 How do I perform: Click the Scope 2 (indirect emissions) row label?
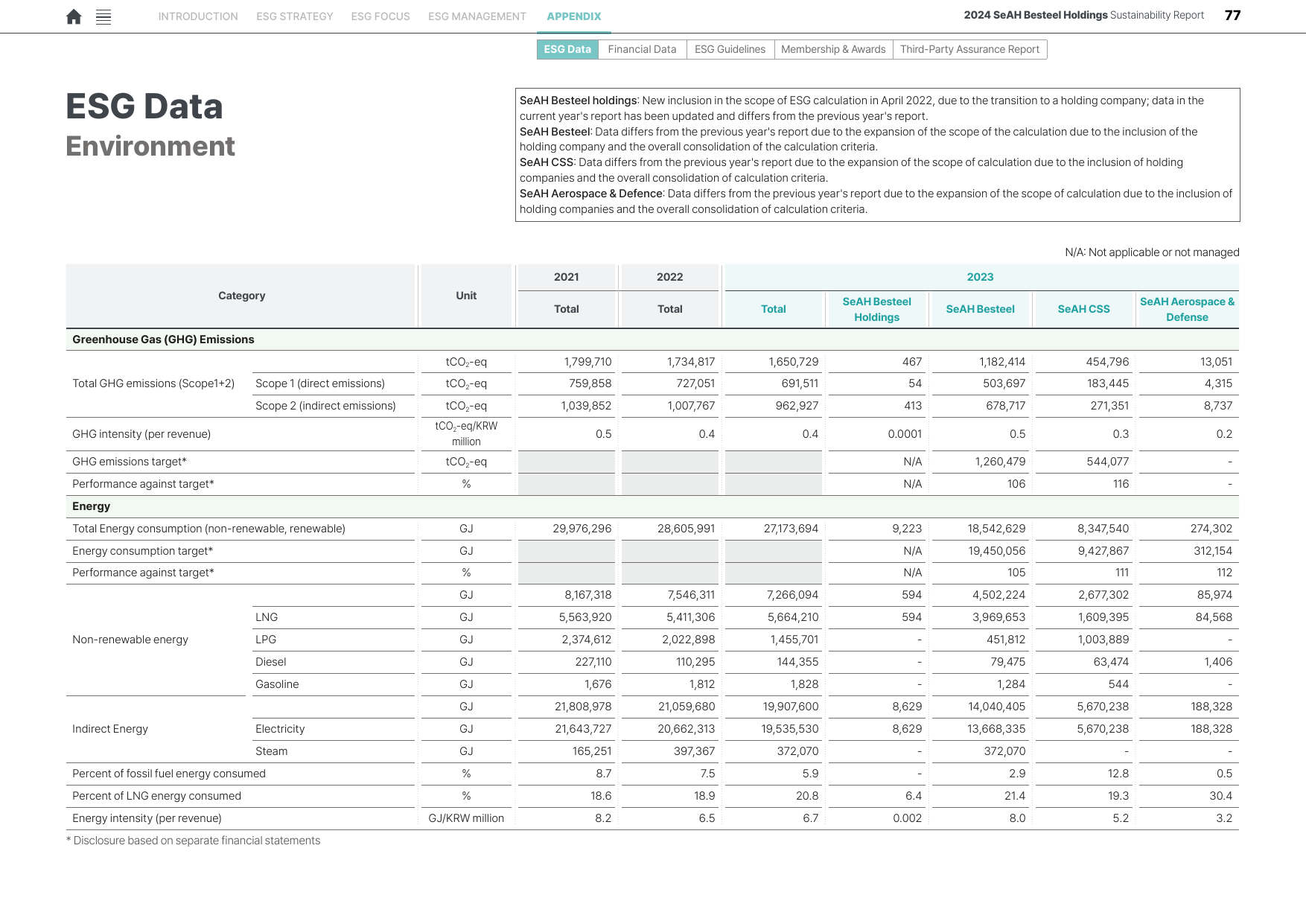click(x=325, y=406)
